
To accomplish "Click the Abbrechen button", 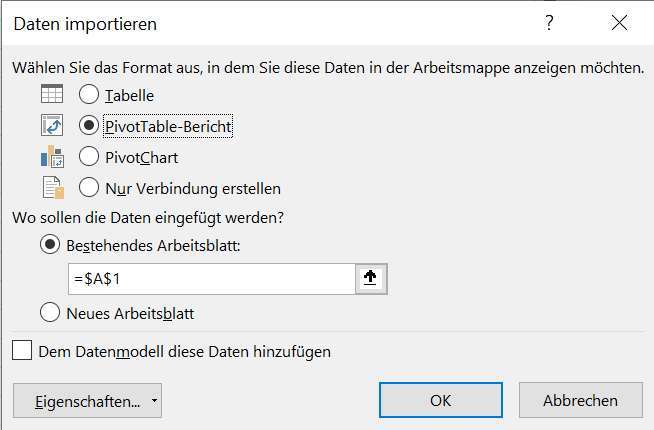I will point(581,400).
